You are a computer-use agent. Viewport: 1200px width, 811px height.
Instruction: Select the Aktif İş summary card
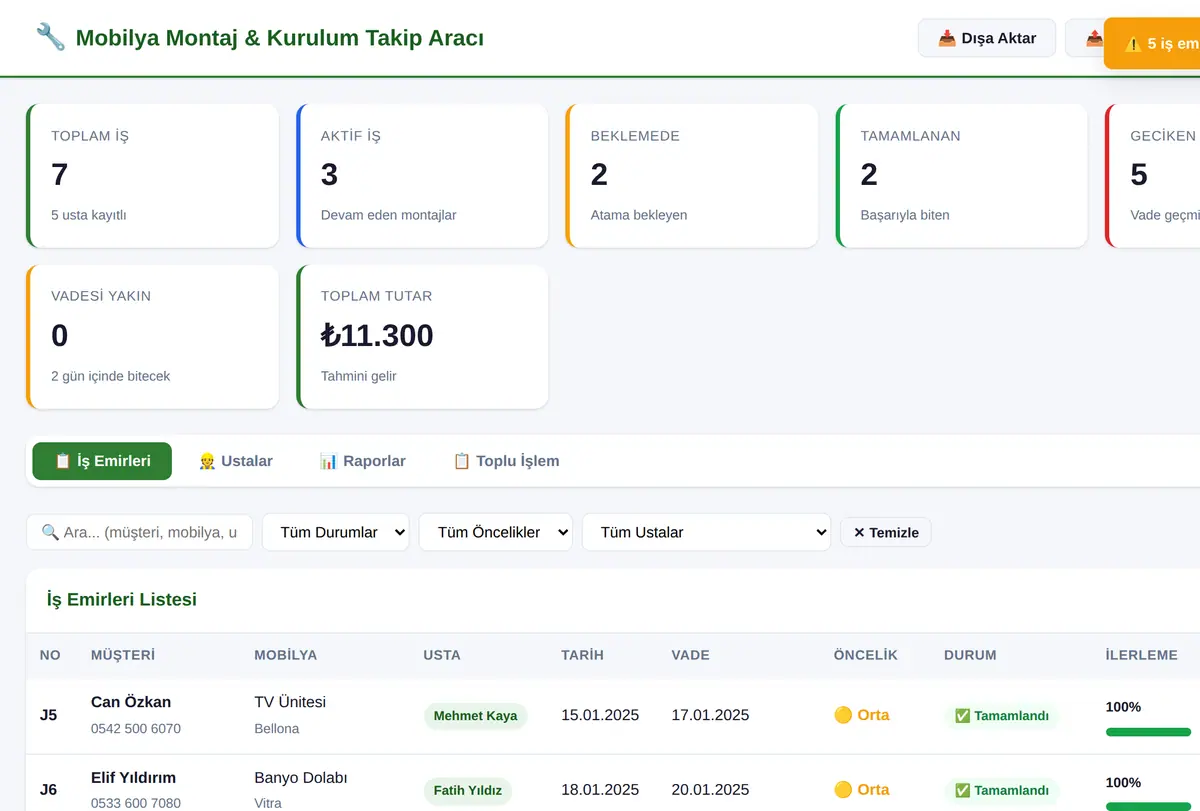pyautogui.click(x=422, y=176)
